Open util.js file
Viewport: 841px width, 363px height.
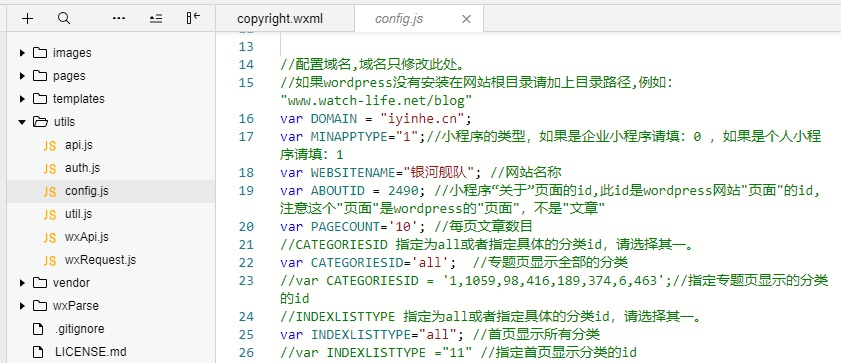pyautogui.click(x=78, y=214)
